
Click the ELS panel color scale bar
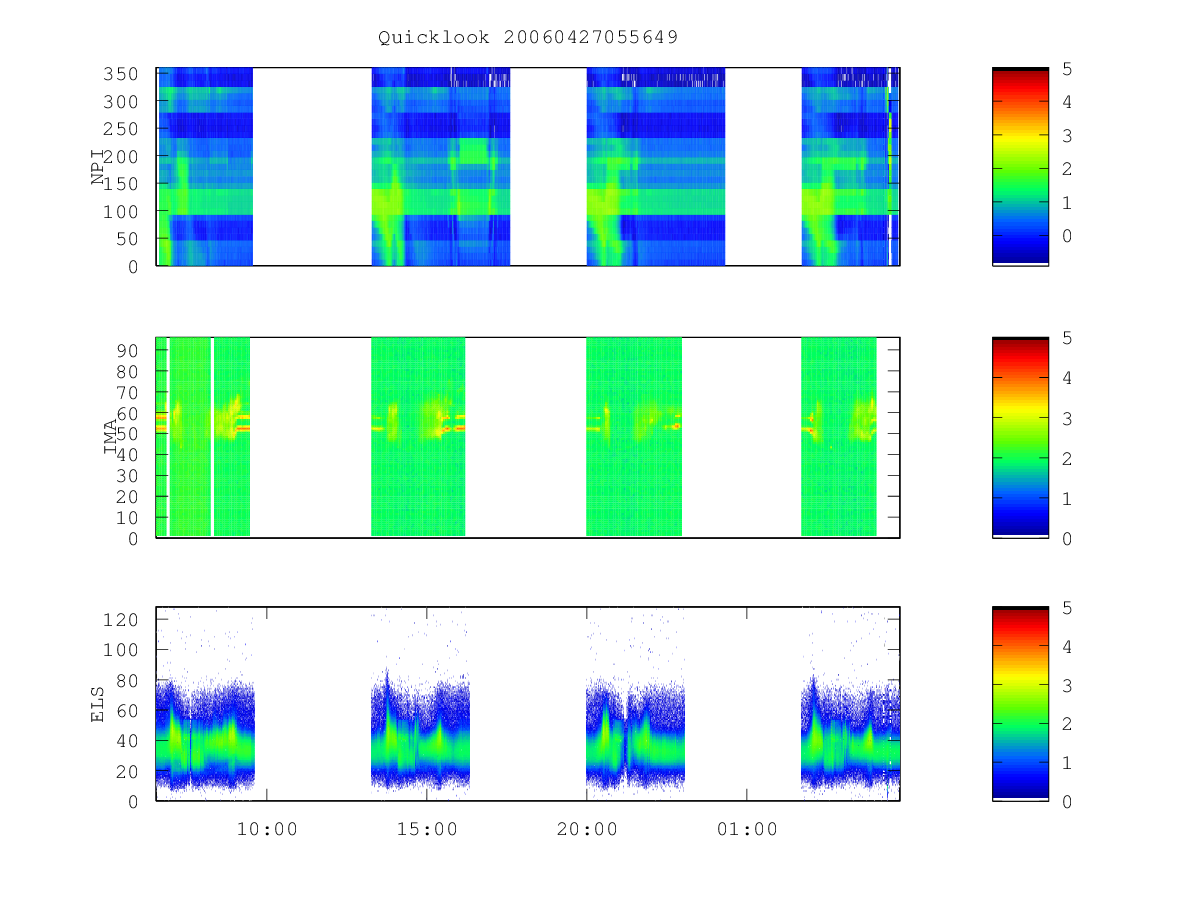pos(1020,703)
